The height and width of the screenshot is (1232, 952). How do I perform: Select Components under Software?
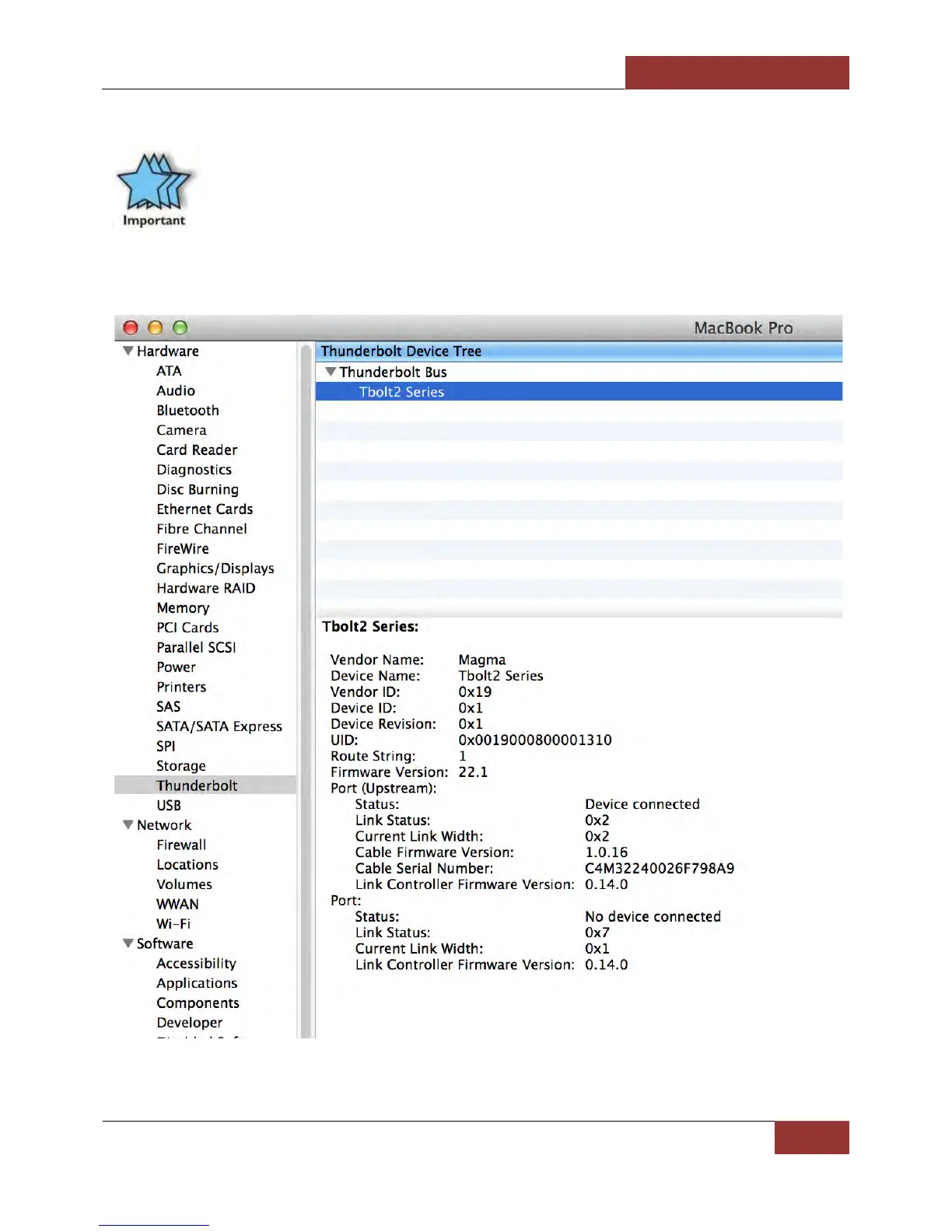point(198,1003)
